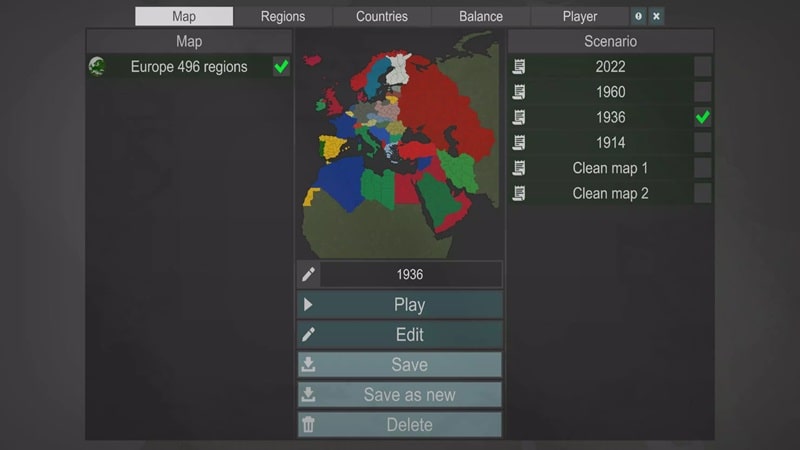Click the info icon next to Player tab
This screenshot has height=450, width=800.
pyautogui.click(x=638, y=17)
